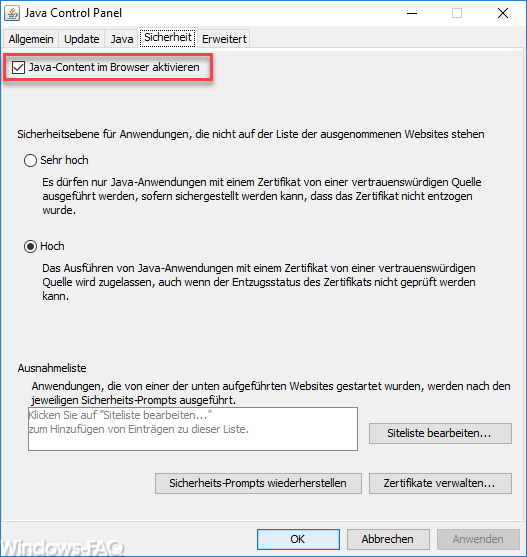This screenshot has height=557, width=527.
Task: Select the Hoch security level
Action: coord(30,247)
